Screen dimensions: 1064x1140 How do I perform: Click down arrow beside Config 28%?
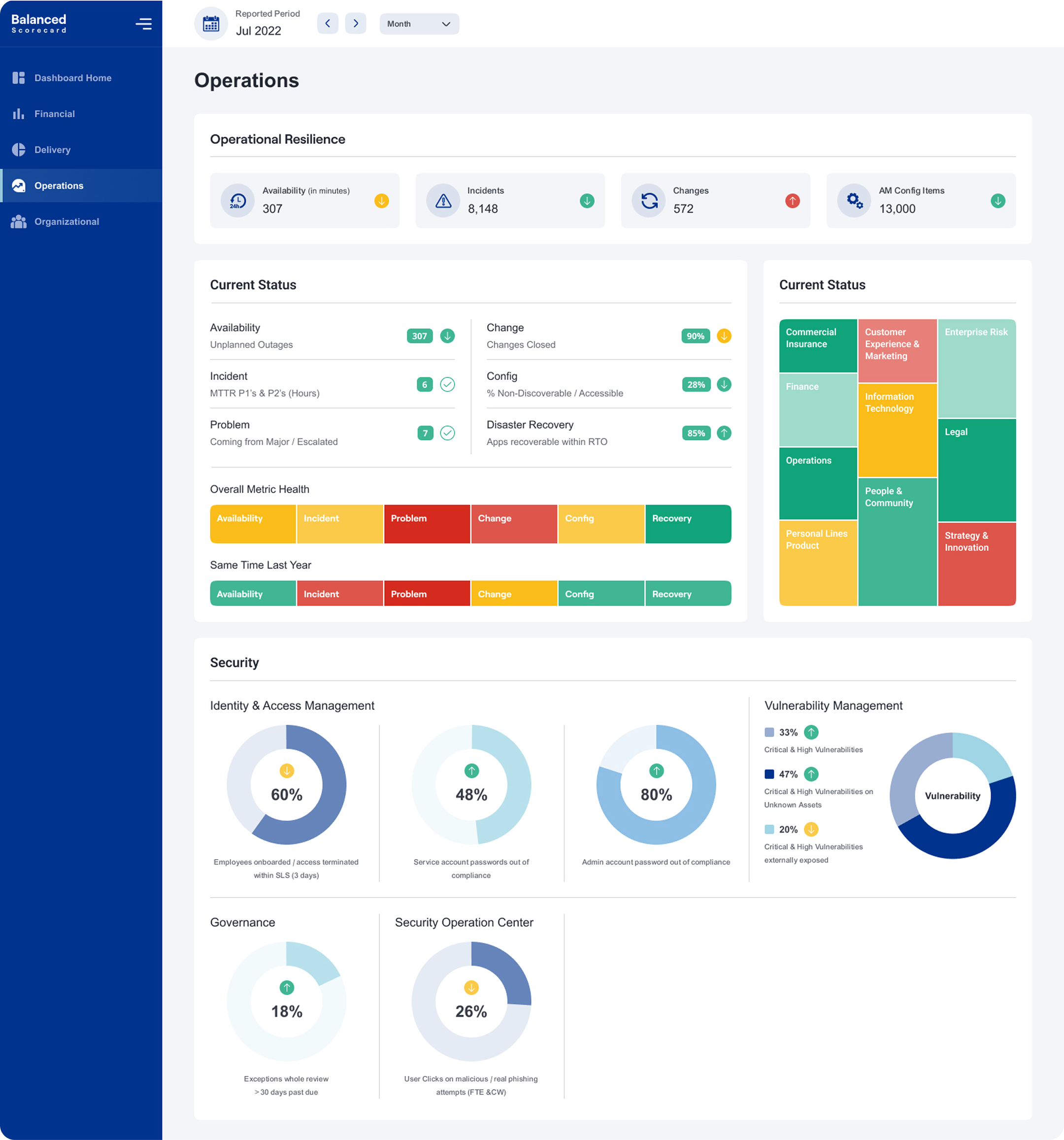pyautogui.click(x=724, y=384)
